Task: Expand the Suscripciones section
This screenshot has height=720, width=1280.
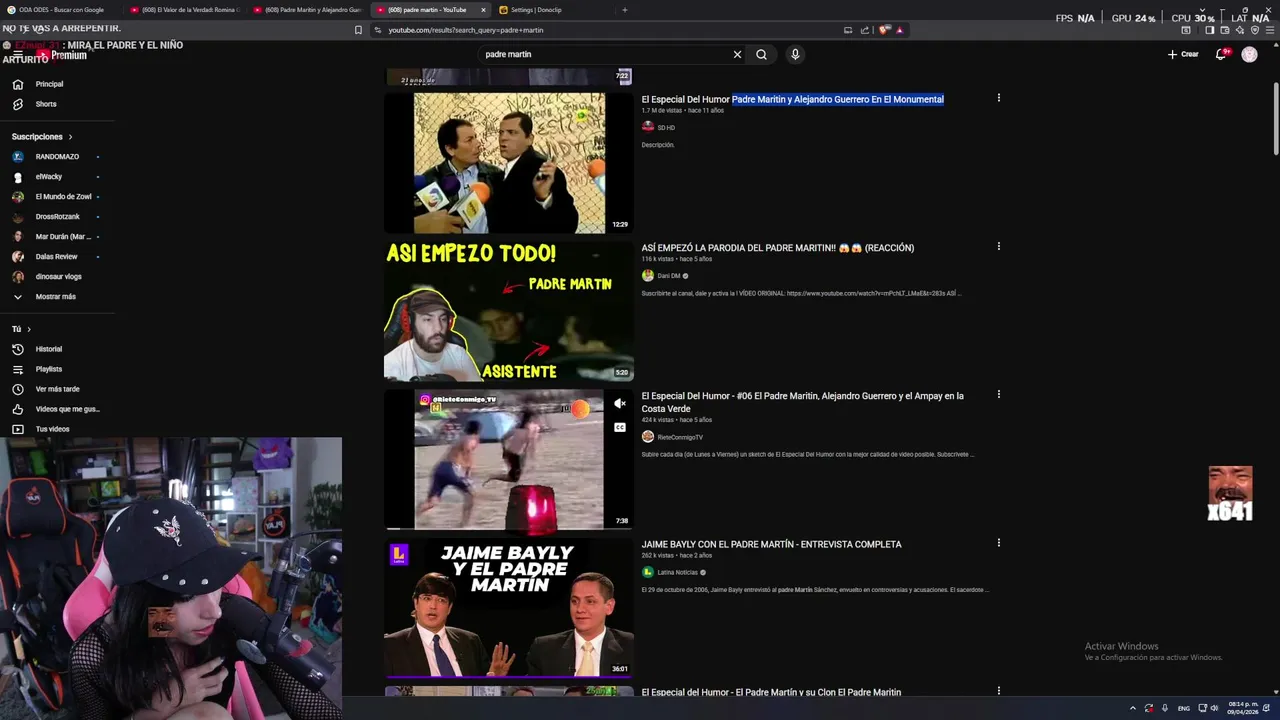Action: [x=42, y=136]
